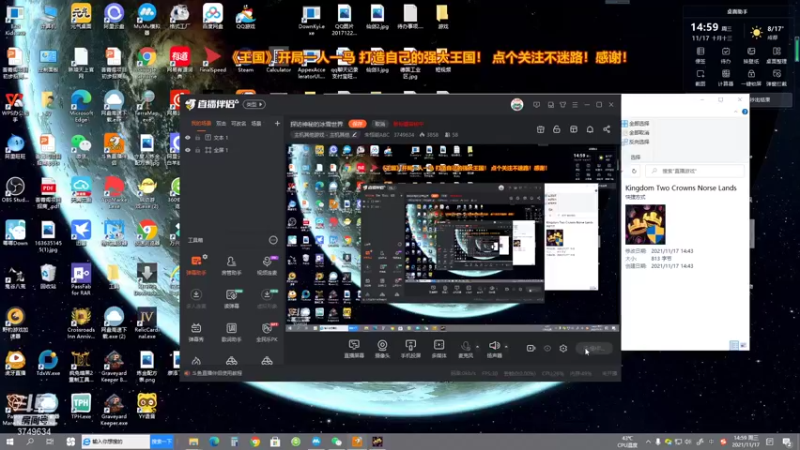Mute the 麦克风 microphone
The width and height of the screenshot is (800, 450).
[x=465, y=349]
